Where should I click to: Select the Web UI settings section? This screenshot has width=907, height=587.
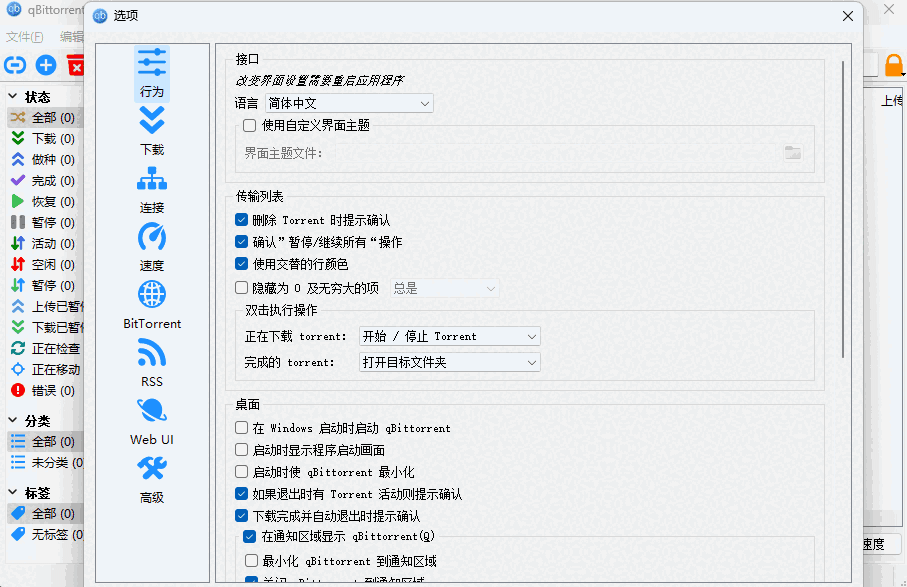[x=151, y=421]
